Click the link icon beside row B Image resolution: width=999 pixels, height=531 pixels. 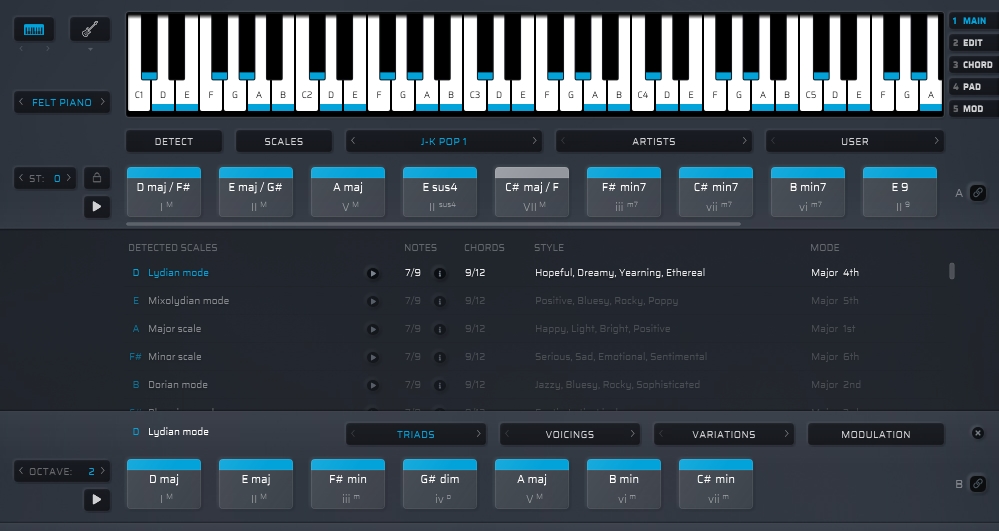tap(978, 484)
